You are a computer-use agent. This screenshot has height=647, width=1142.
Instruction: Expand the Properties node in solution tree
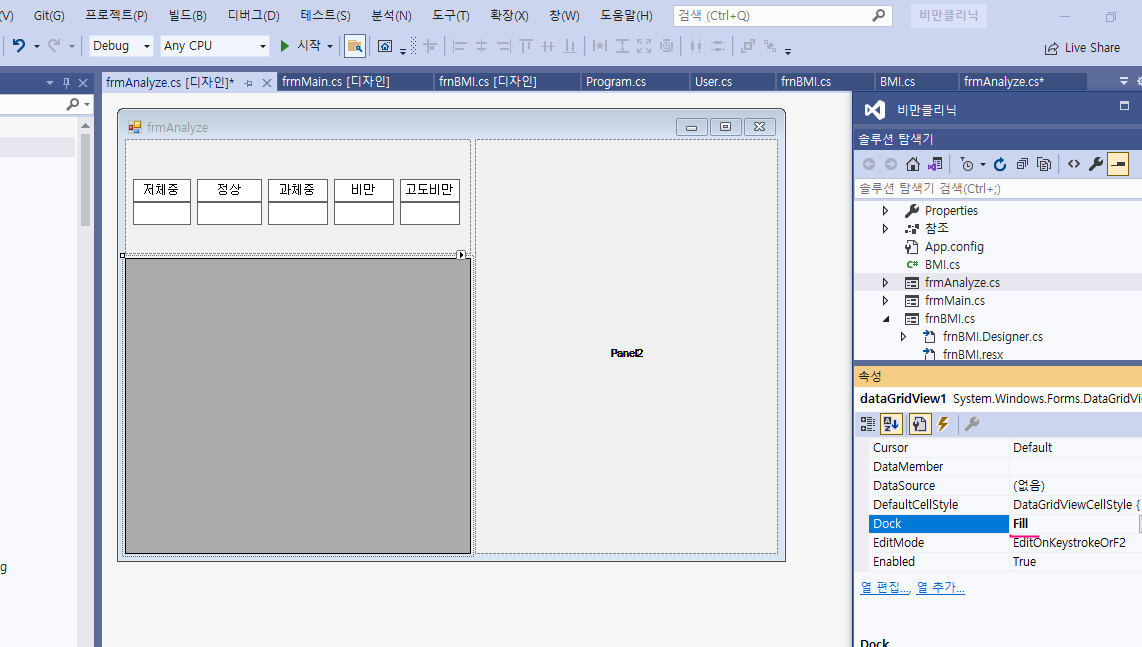pos(885,211)
